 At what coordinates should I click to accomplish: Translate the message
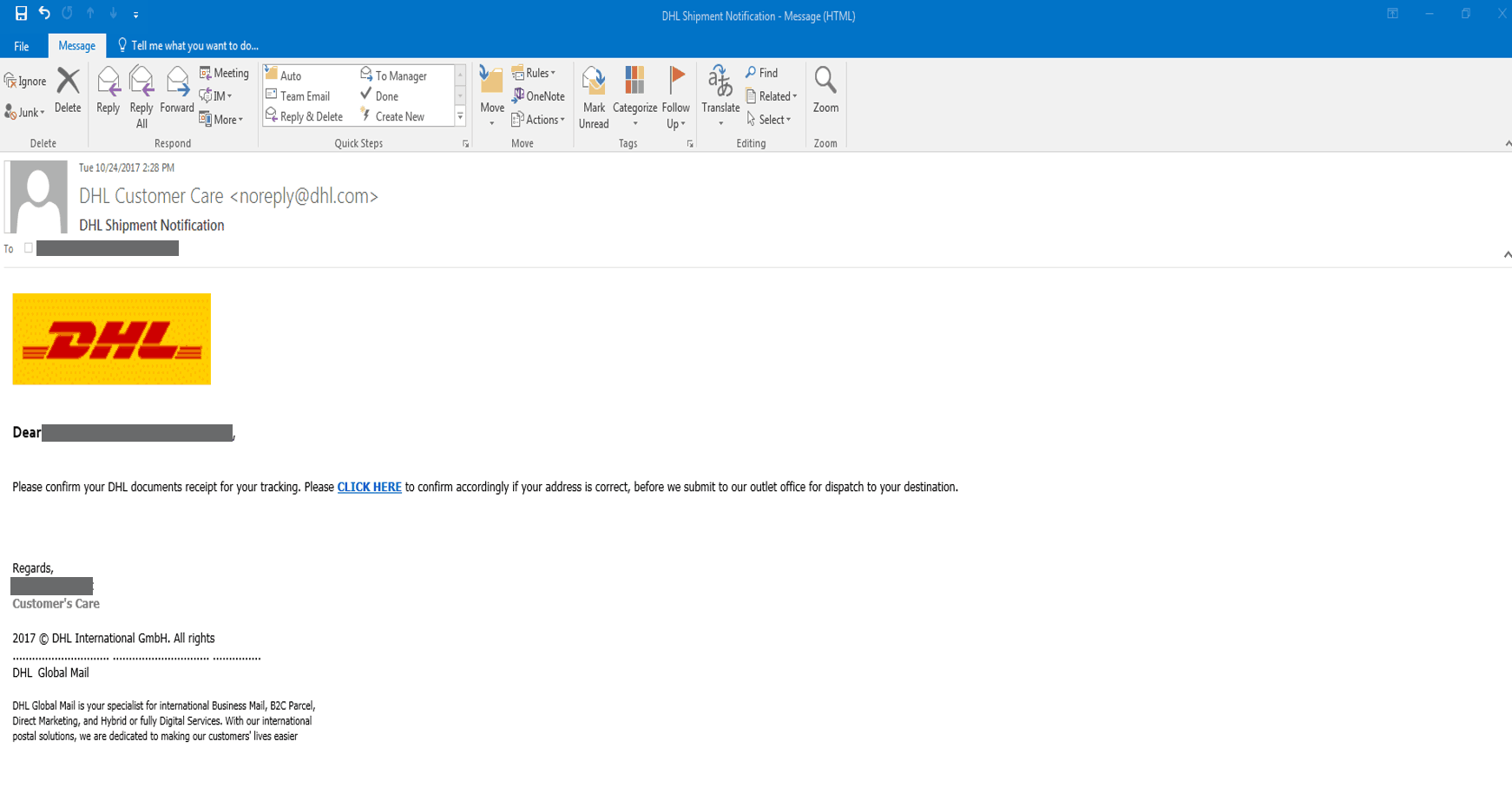coord(720,97)
